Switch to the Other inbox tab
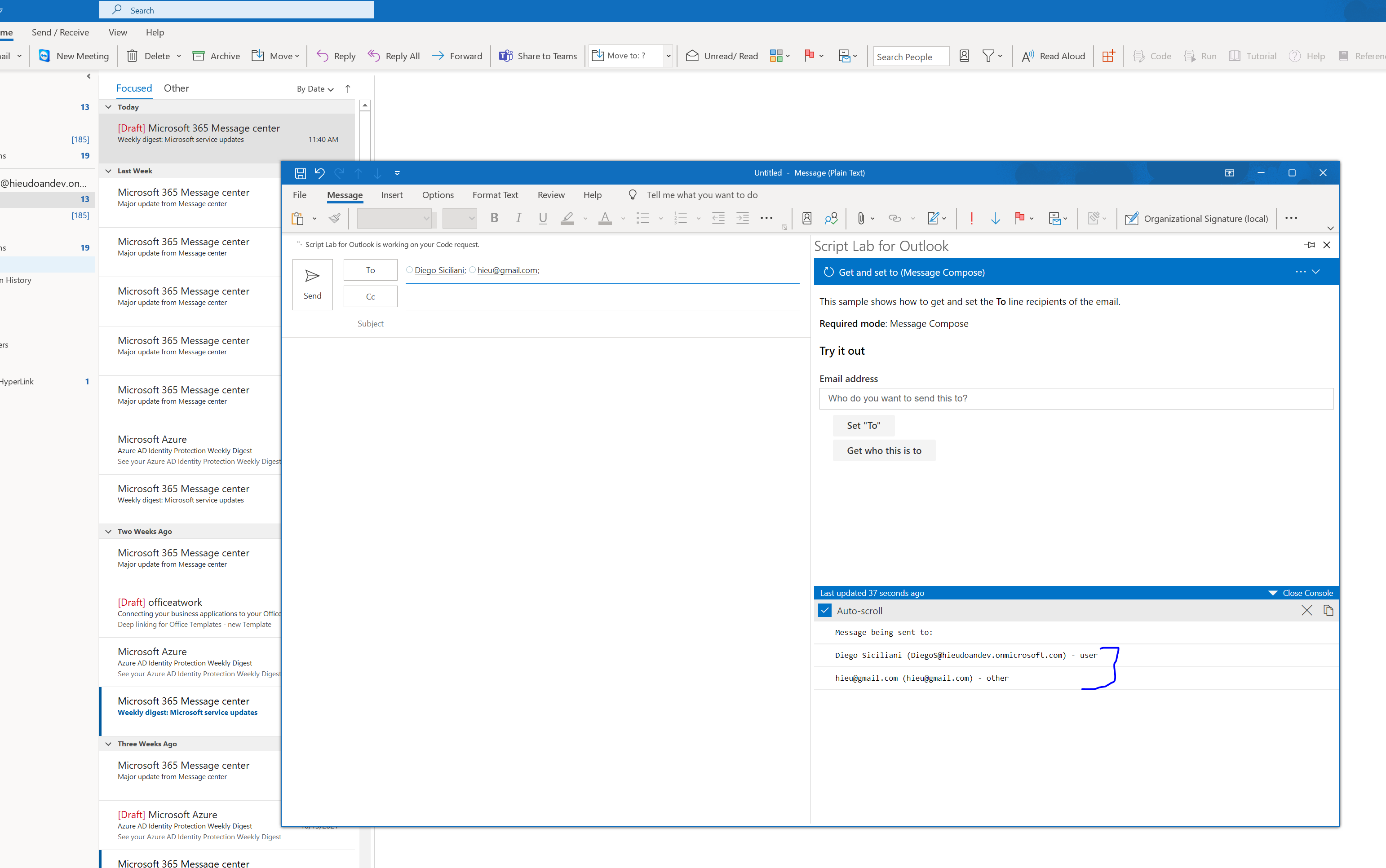1386x868 pixels. (x=176, y=88)
